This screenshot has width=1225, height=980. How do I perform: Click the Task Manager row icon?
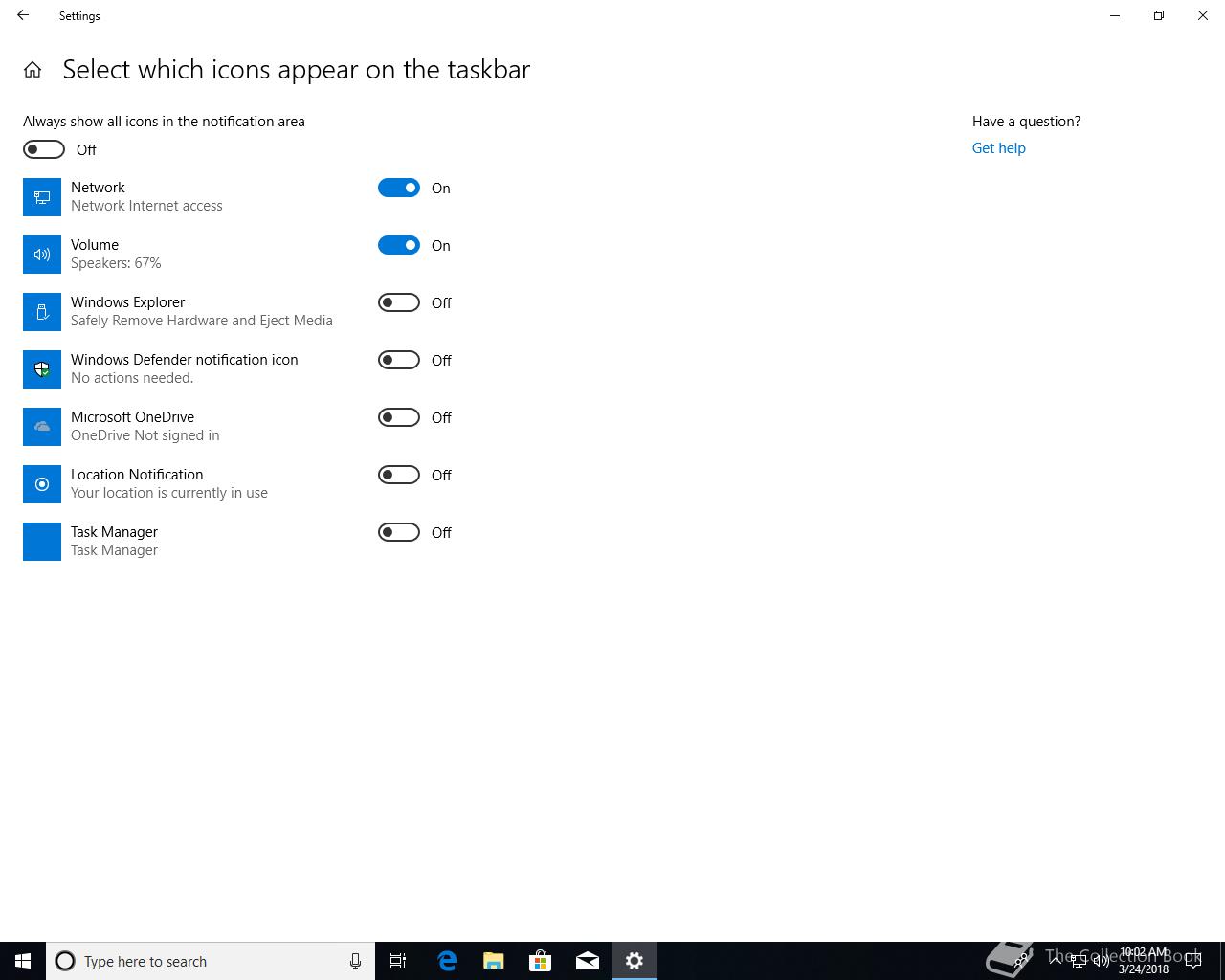[x=42, y=542]
